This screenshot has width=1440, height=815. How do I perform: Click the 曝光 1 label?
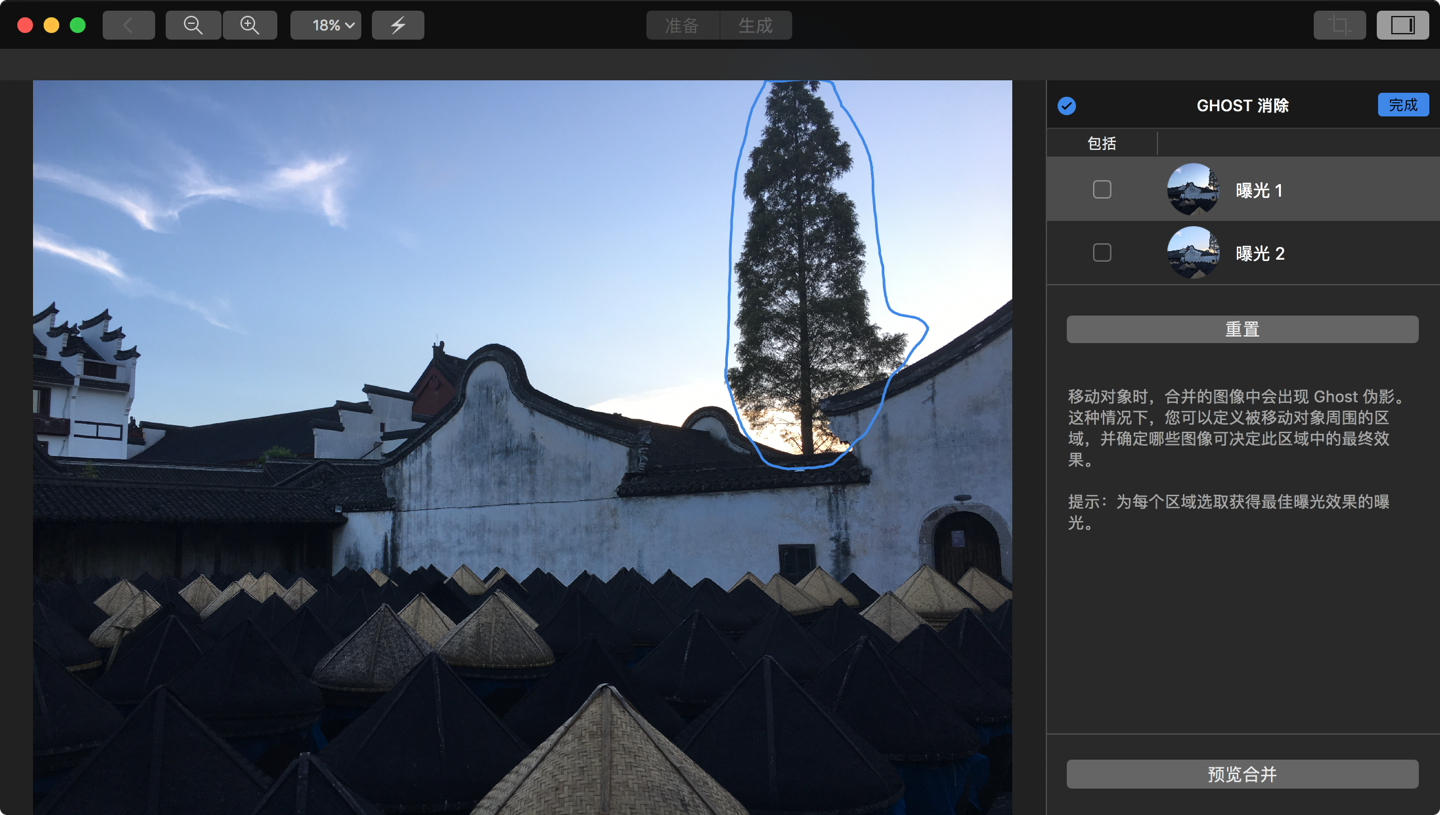(x=1260, y=190)
